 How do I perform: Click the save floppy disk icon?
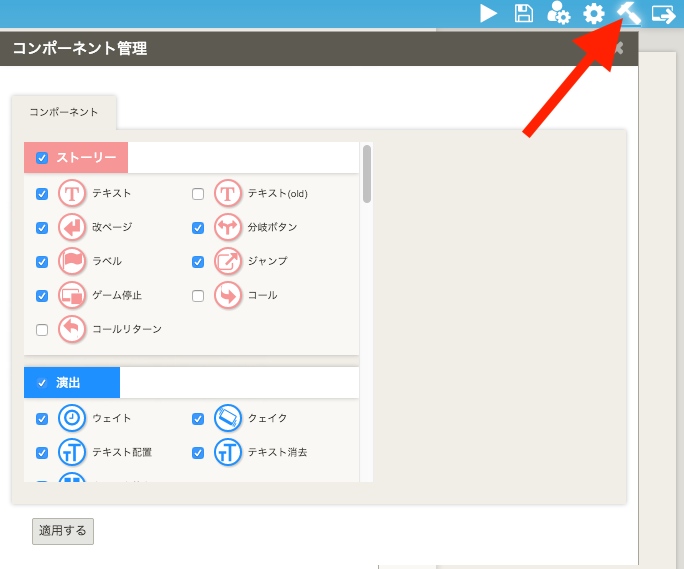tap(523, 13)
